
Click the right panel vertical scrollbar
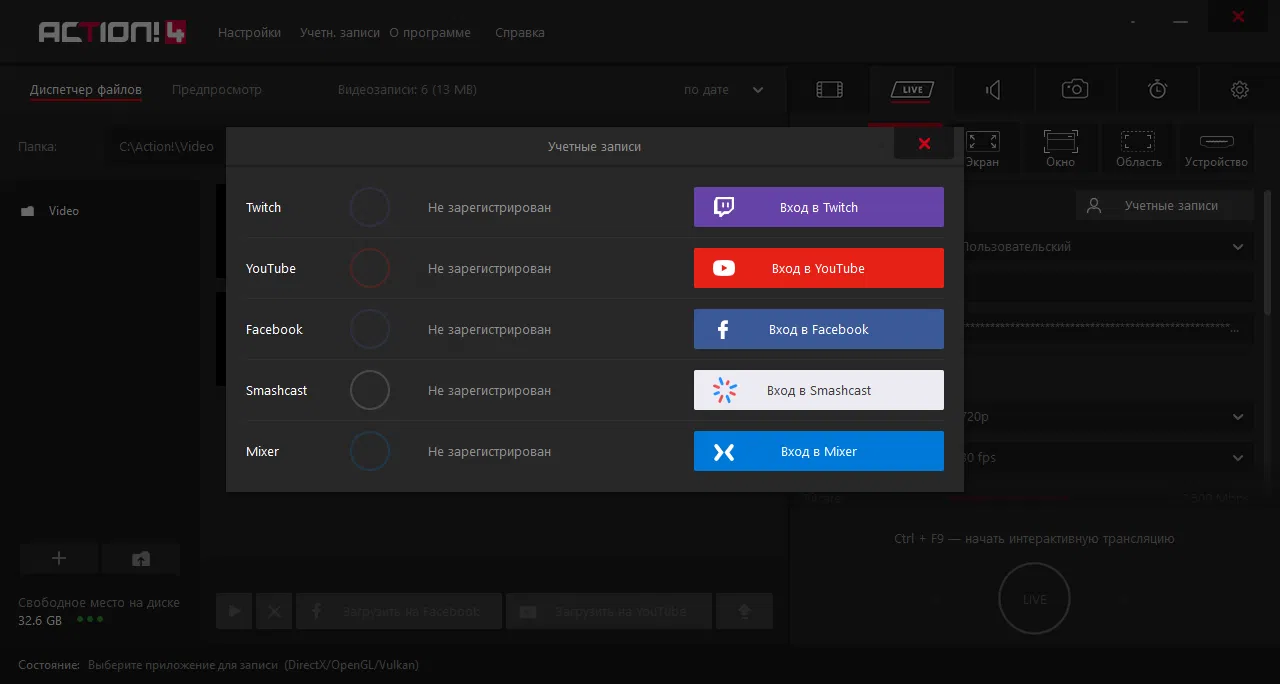coord(1268,255)
